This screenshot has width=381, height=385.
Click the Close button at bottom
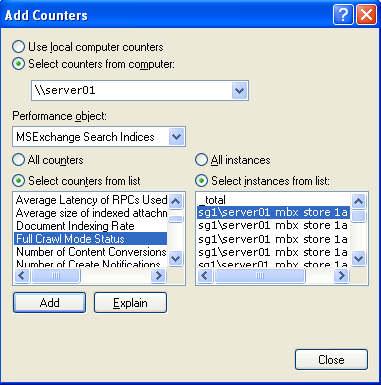[x=331, y=360]
